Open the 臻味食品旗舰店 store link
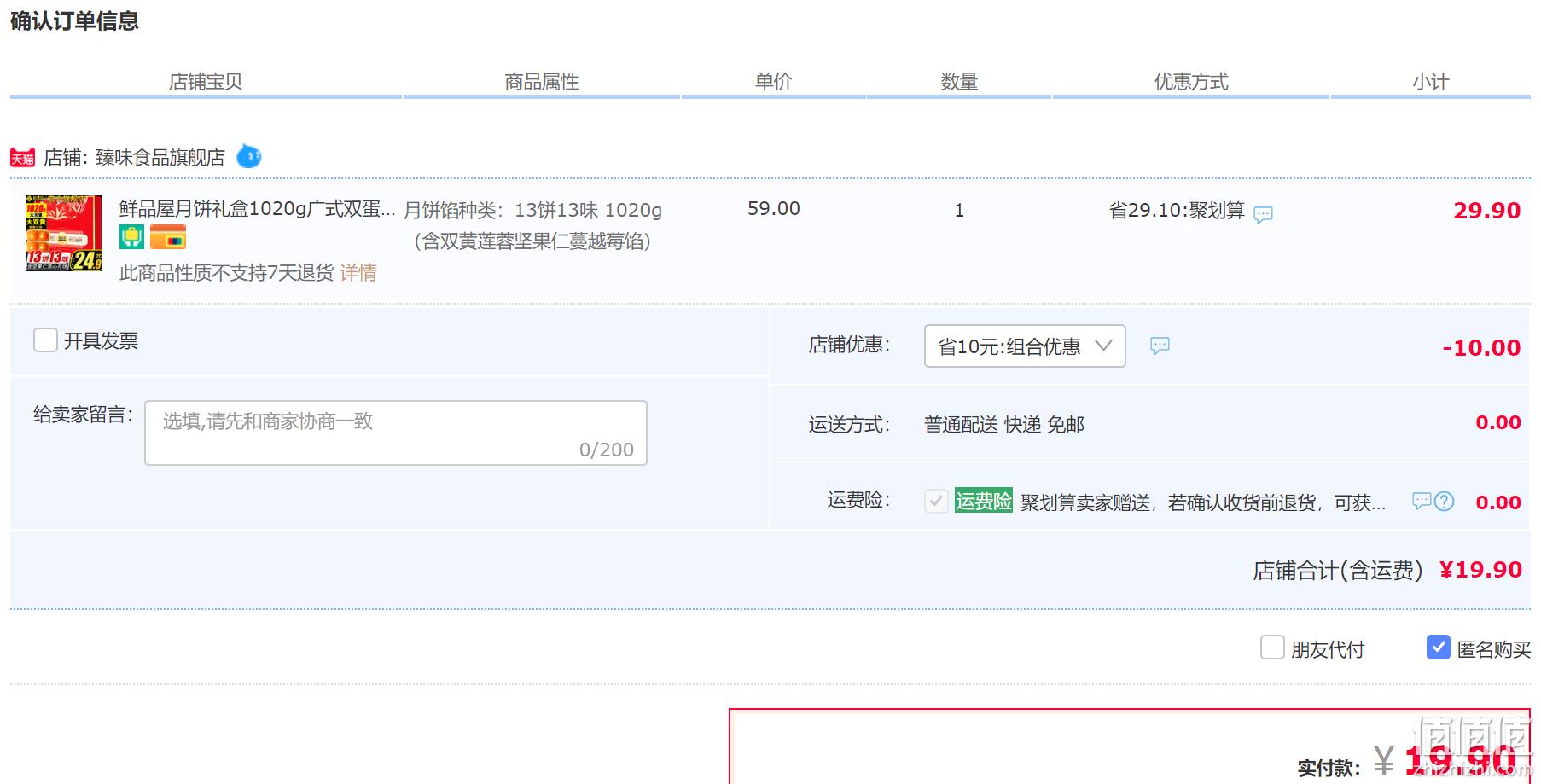 (160, 158)
